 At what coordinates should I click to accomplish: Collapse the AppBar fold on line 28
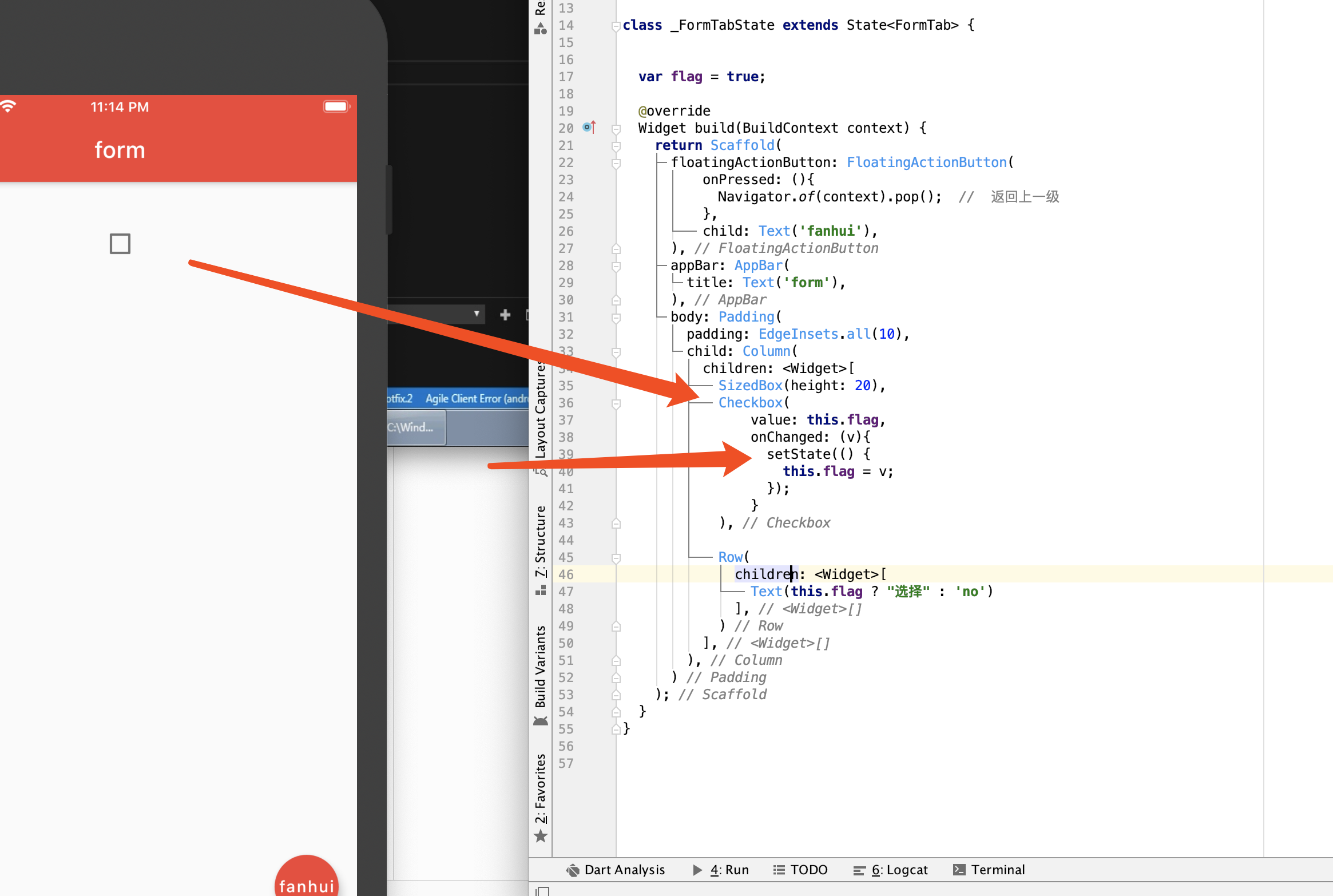[616, 266]
